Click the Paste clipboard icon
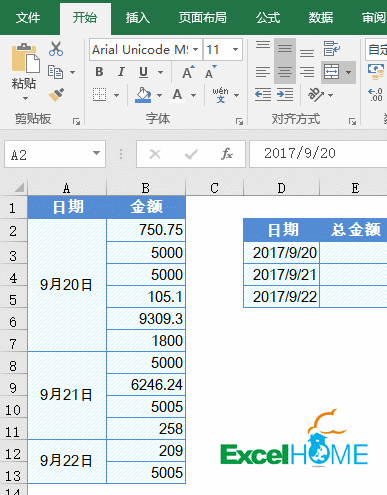Image resolution: width=387 pixels, height=495 pixels. point(25,58)
